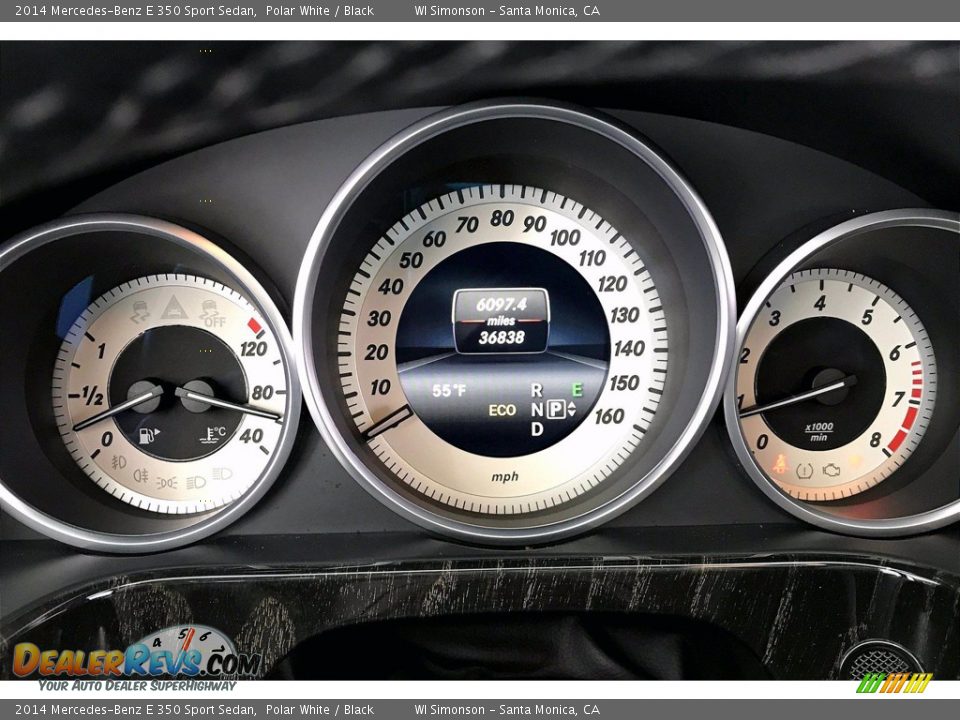
Task: Click 80 on the temperature gauge
Action: click(x=262, y=392)
